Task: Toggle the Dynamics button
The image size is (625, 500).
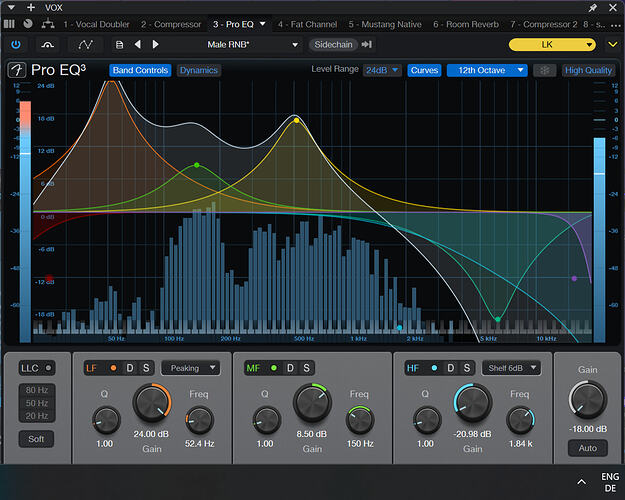Action: pos(199,71)
